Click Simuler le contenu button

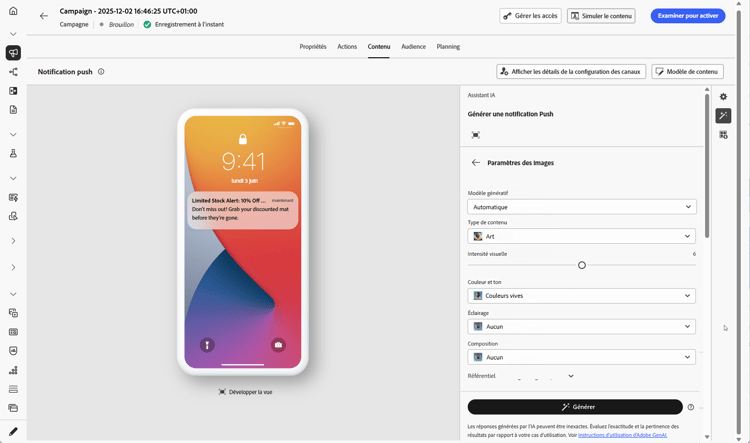[x=601, y=16]
